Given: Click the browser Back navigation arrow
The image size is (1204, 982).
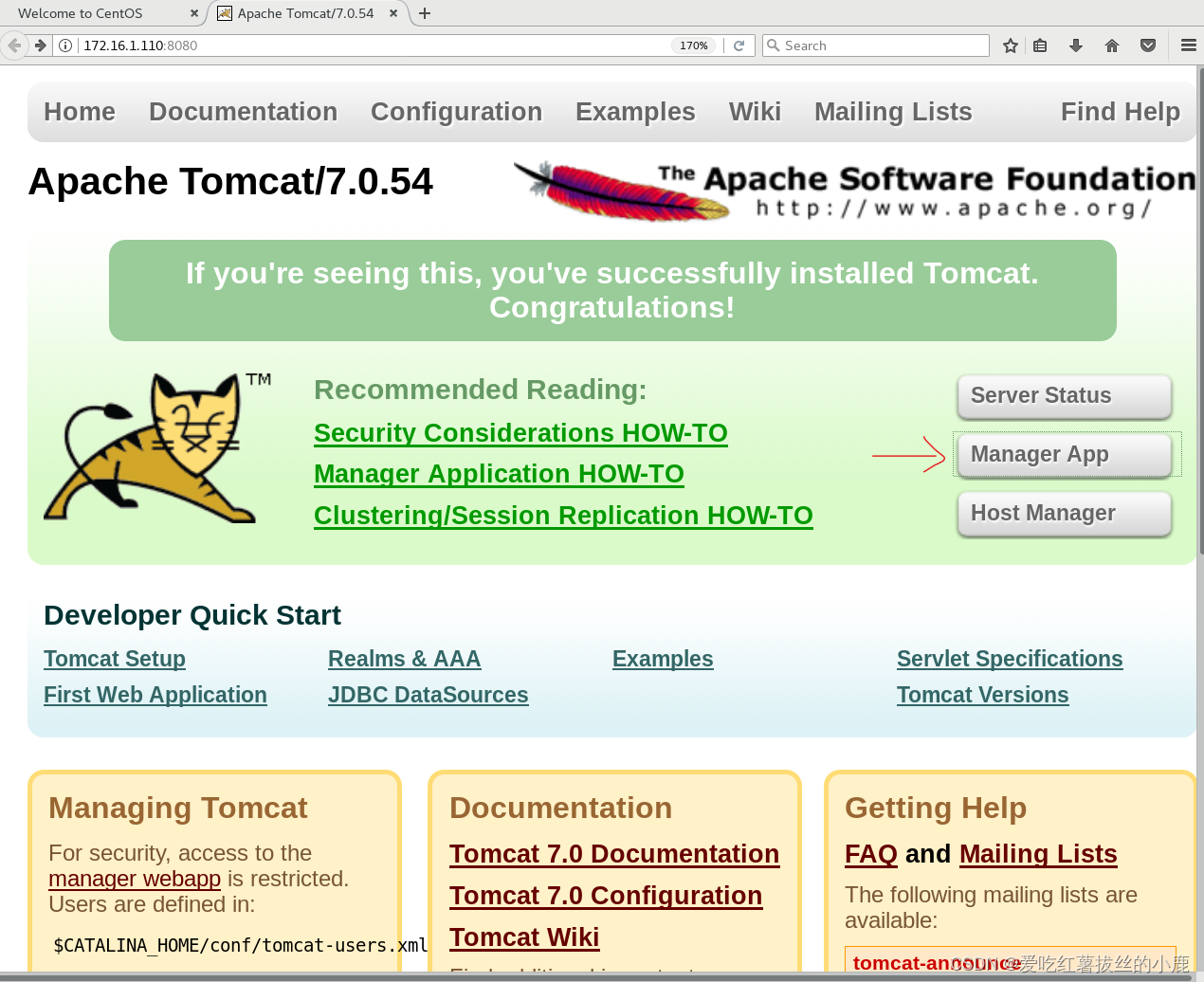Looking at the screenshot, I should pos(14,44).
